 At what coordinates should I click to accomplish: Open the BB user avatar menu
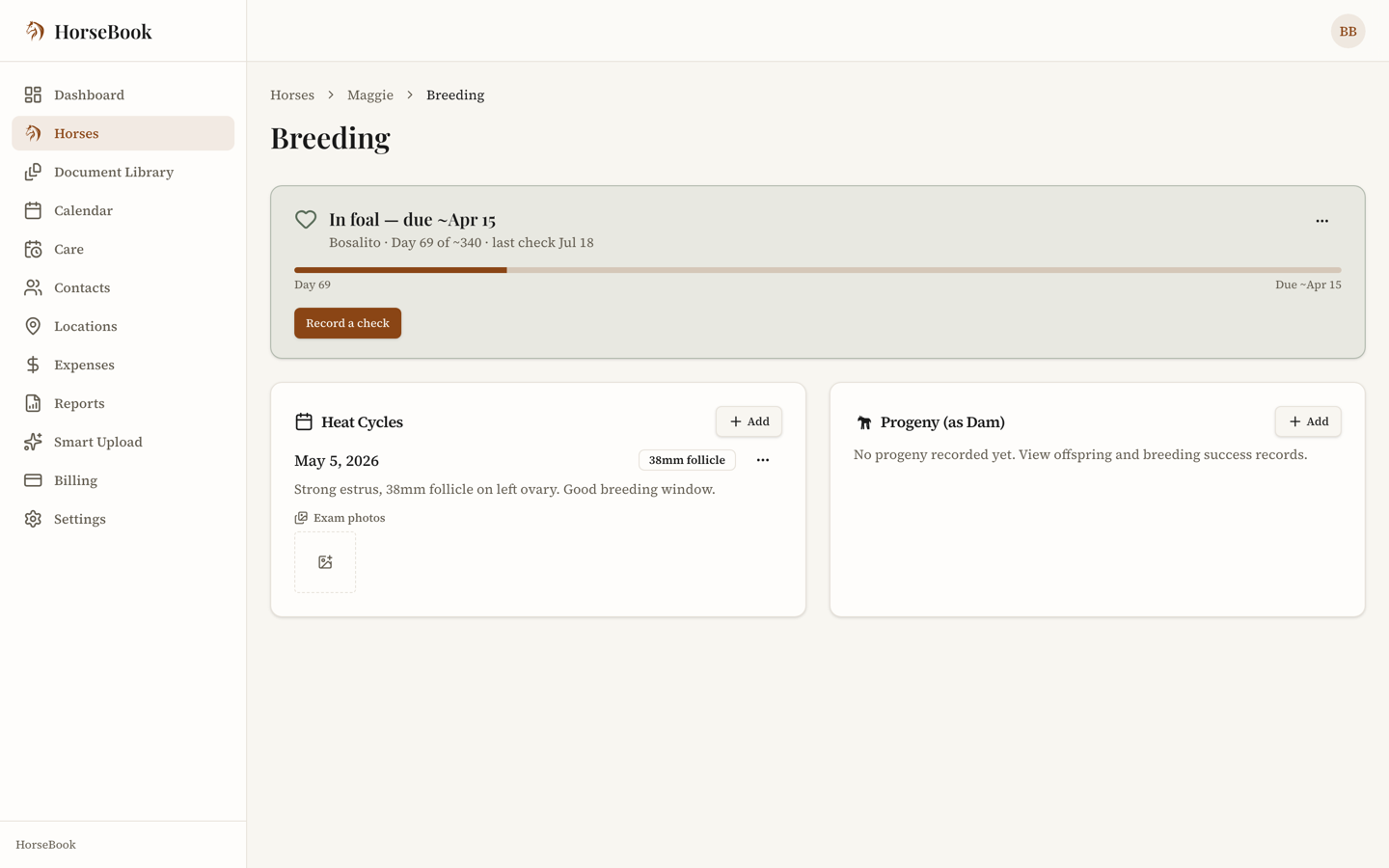click(x=1348, y=31)
